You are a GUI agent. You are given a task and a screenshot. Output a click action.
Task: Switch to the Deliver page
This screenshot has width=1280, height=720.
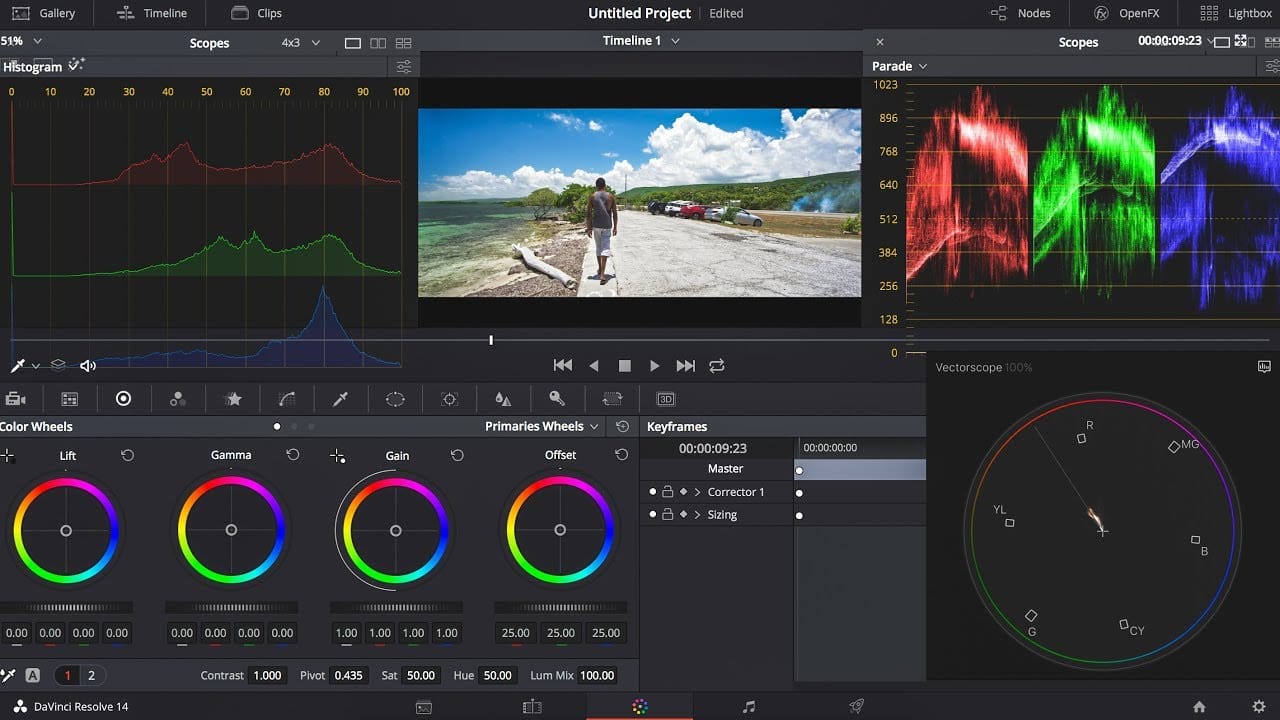(x=857, y=707)
